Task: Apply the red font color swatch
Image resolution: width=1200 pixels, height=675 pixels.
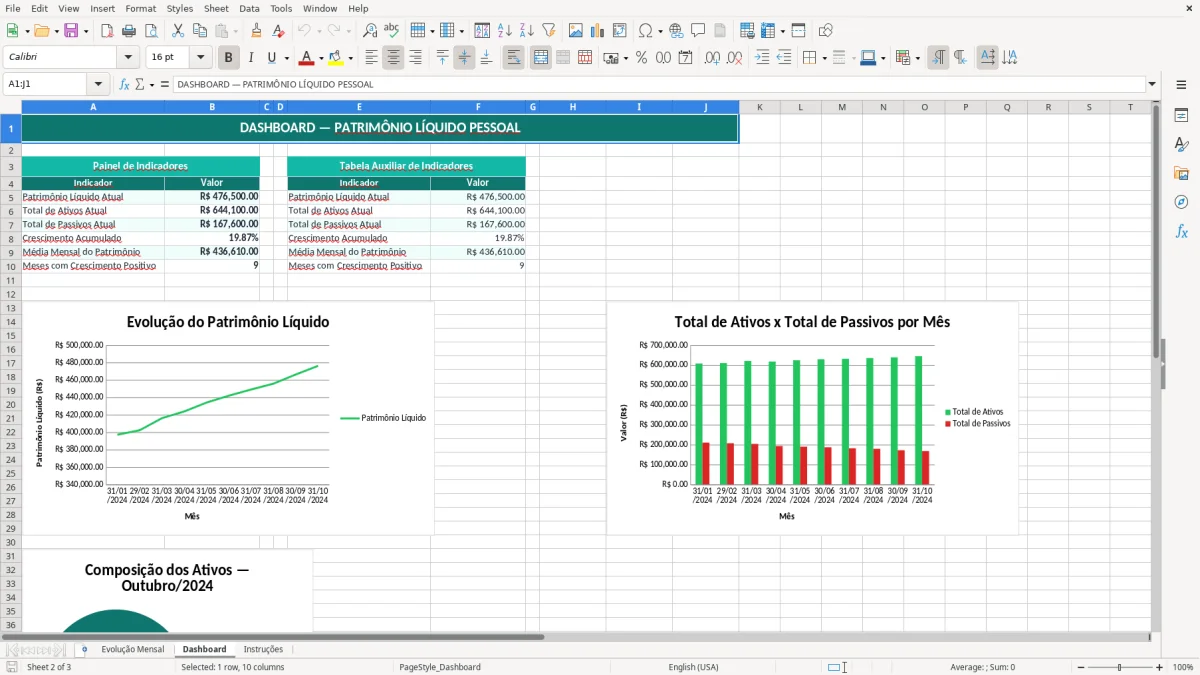Action: (x=307, y=58)
